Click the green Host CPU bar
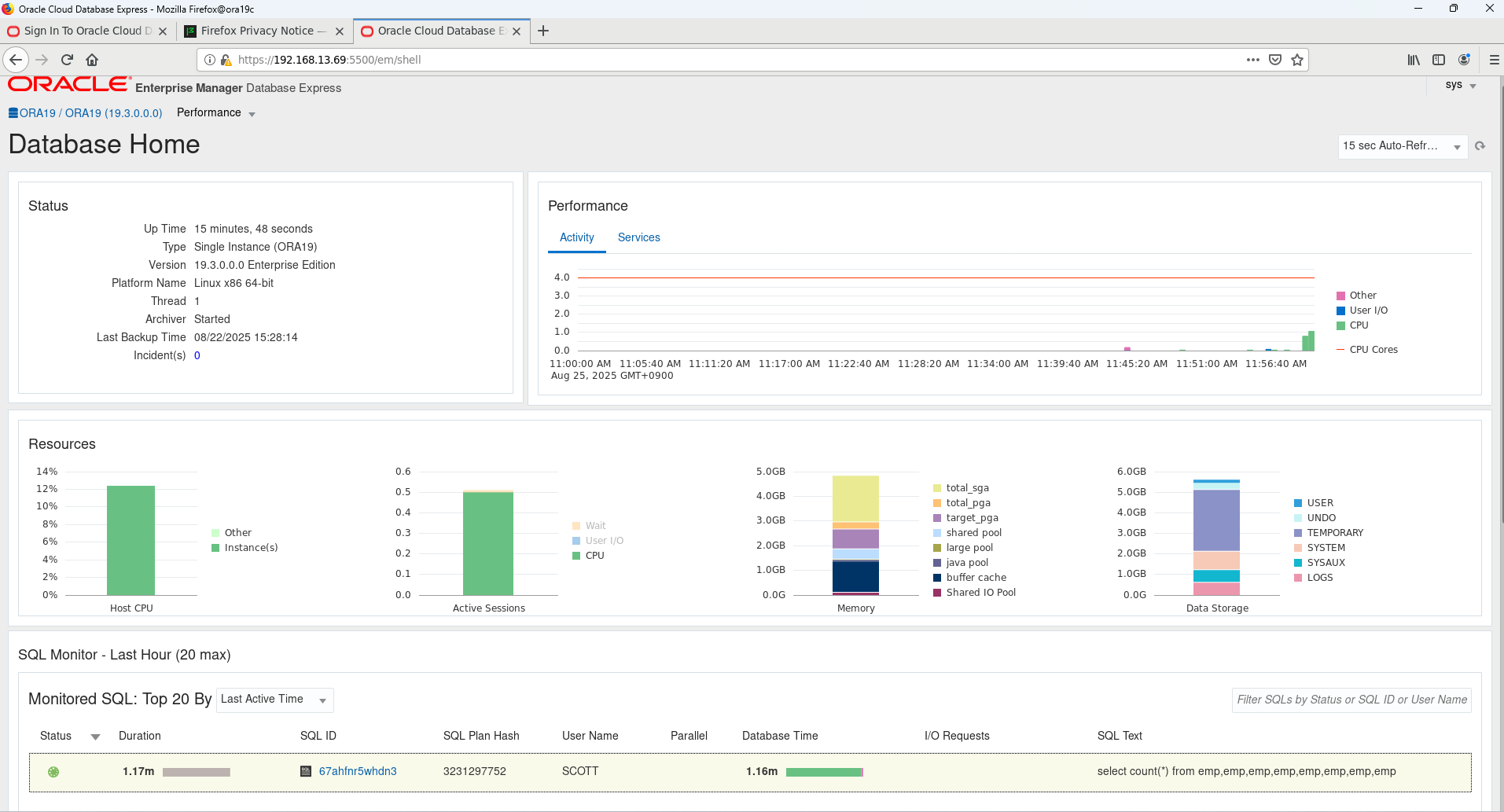Viewport: 1504px width, 812px height. tap(131, 541)
